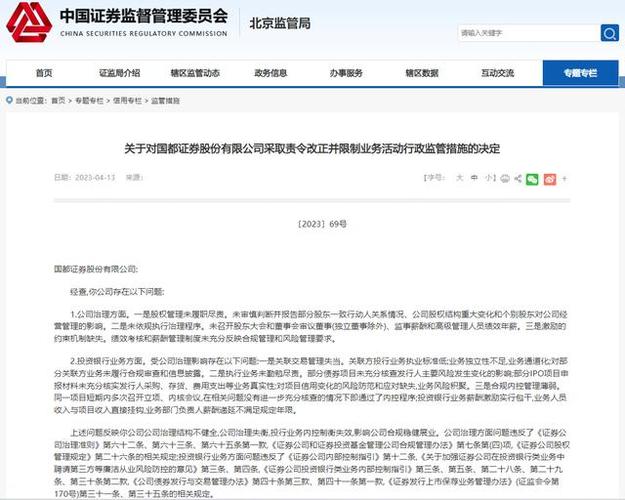Click the date 2023-04-13 text

tap(95, 177)
